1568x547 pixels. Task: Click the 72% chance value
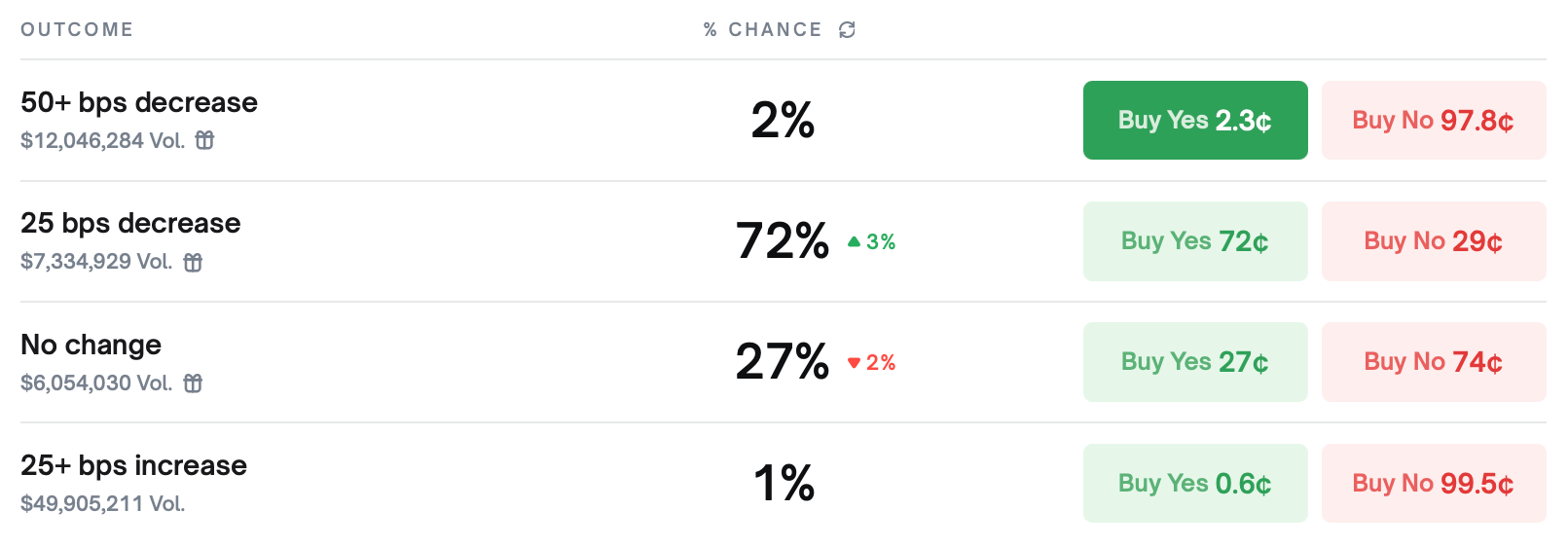[x=782, y=240]
